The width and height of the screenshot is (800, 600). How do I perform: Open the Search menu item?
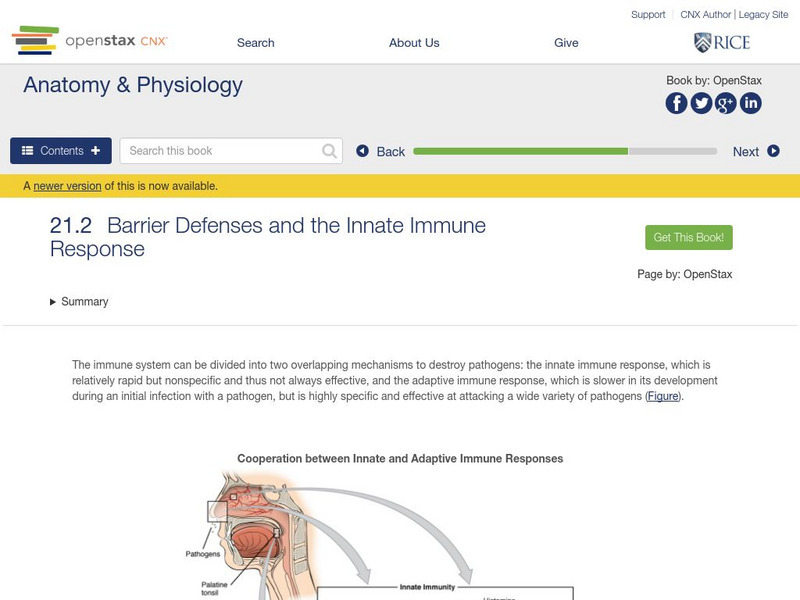(255, 43)
